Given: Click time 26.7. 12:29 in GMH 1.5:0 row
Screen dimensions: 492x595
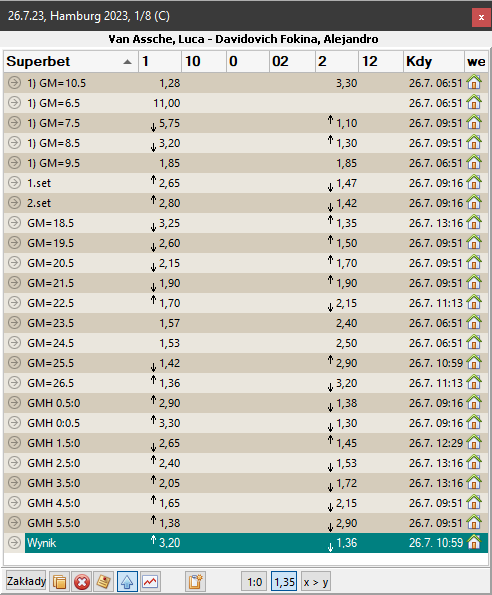Looking at the screenshot, I should (436, 443).
